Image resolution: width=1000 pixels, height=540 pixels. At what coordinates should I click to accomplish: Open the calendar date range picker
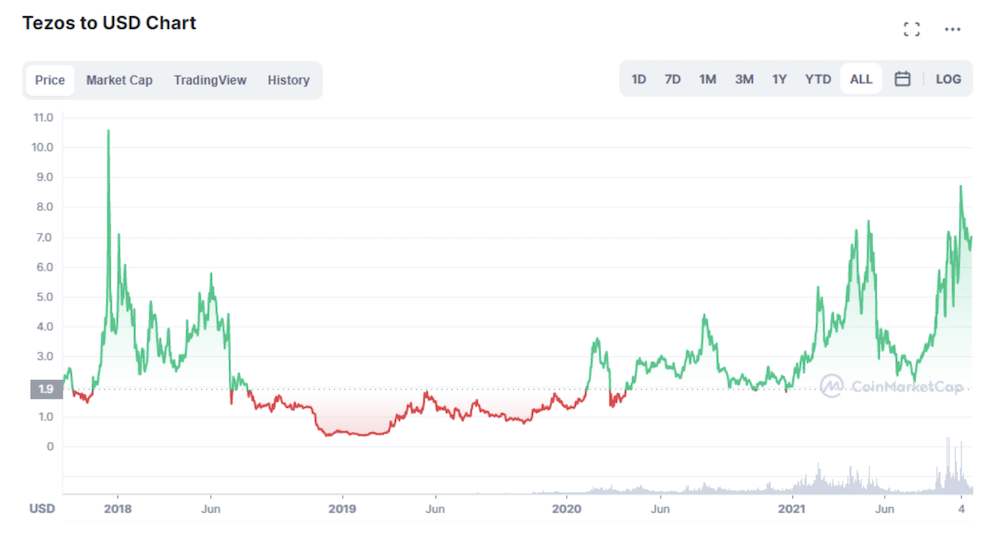pyautogui.click(x=902, y=79)
